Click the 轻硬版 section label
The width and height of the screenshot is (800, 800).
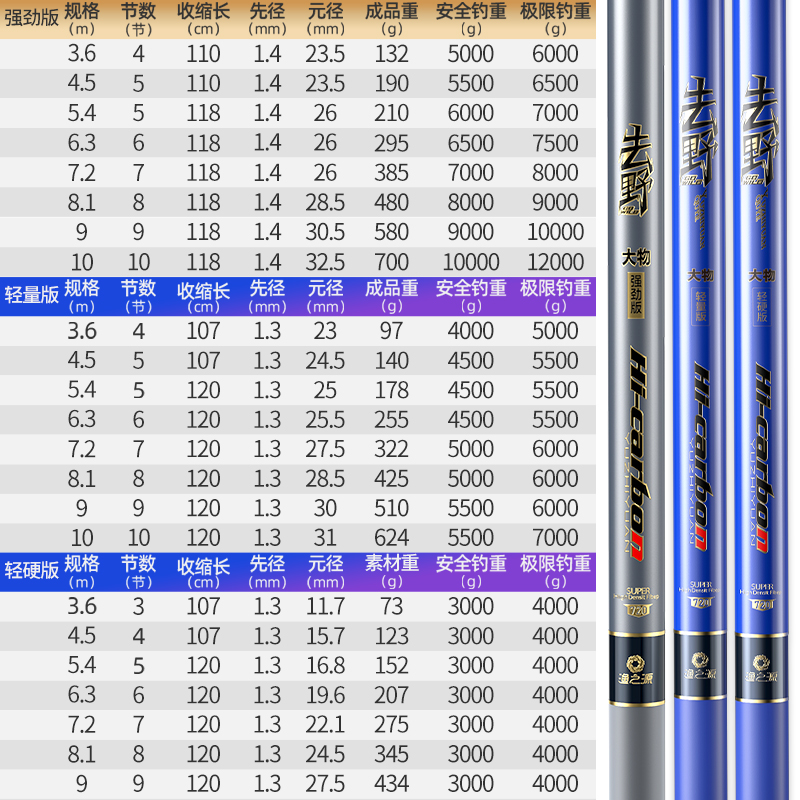pyautogui.click(x=32, y=570)
